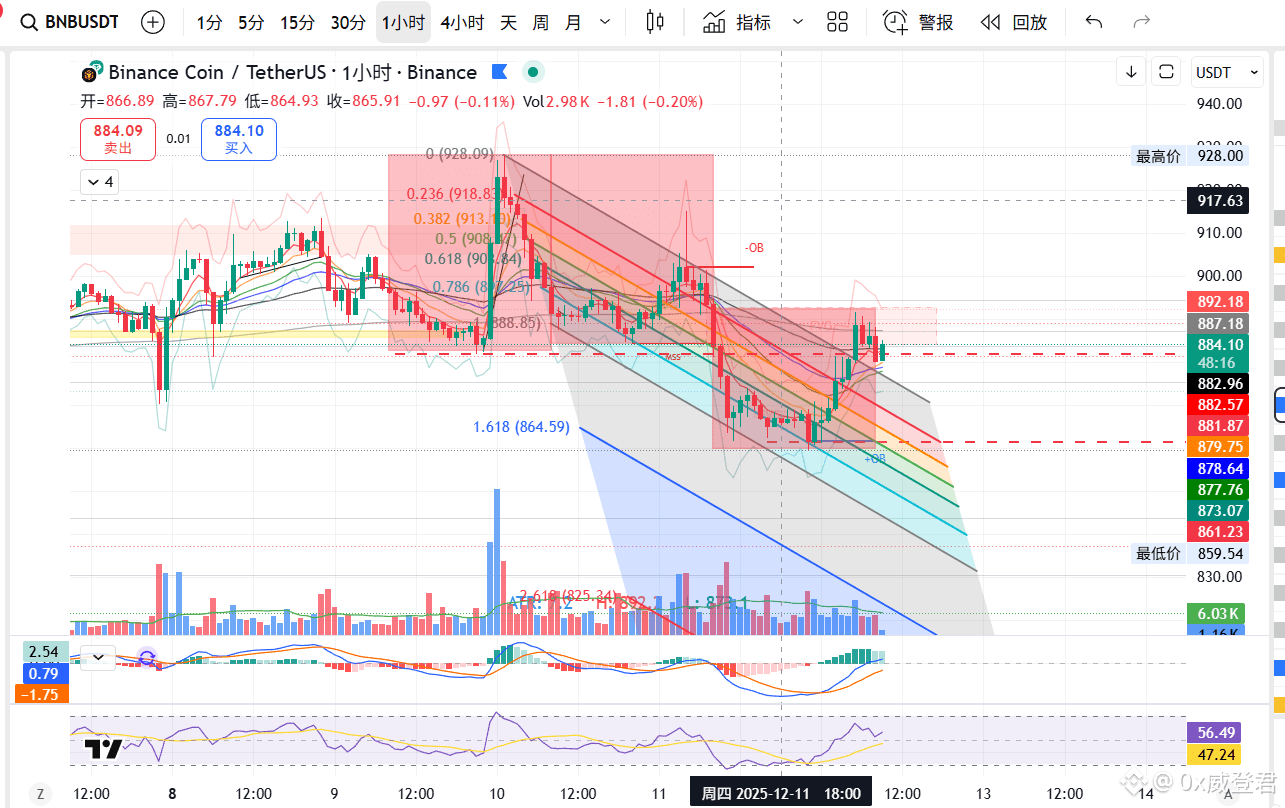Screen dimensions: 1285x808
Task: Expand the favorite indicators dropdown arrow
Action: (797, 22)
